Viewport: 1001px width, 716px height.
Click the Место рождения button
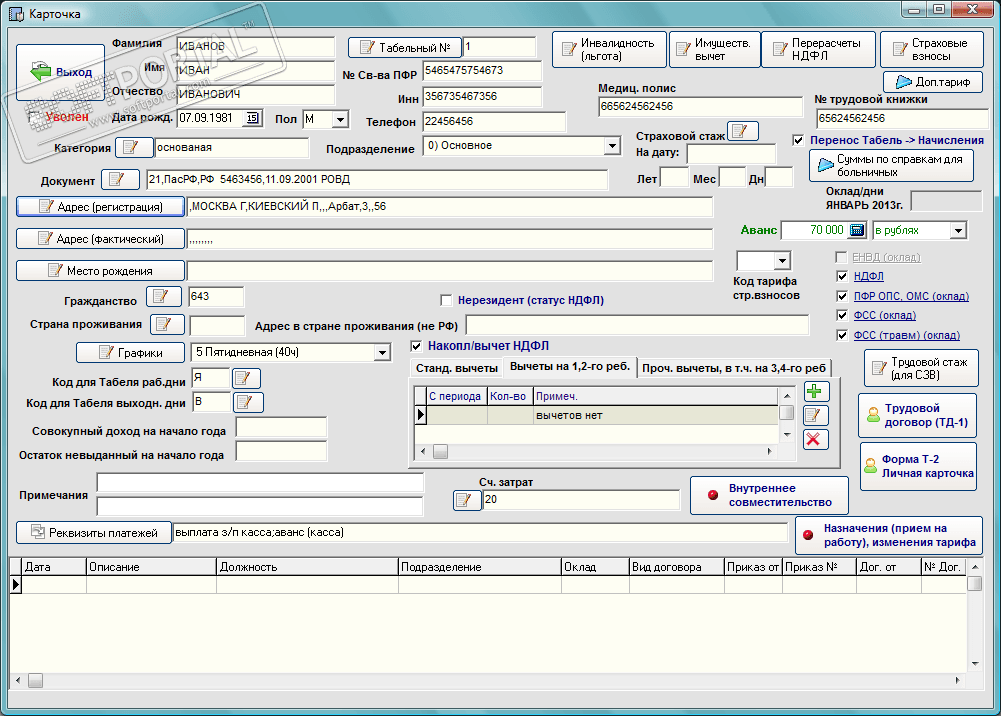[x=100, y=271]
